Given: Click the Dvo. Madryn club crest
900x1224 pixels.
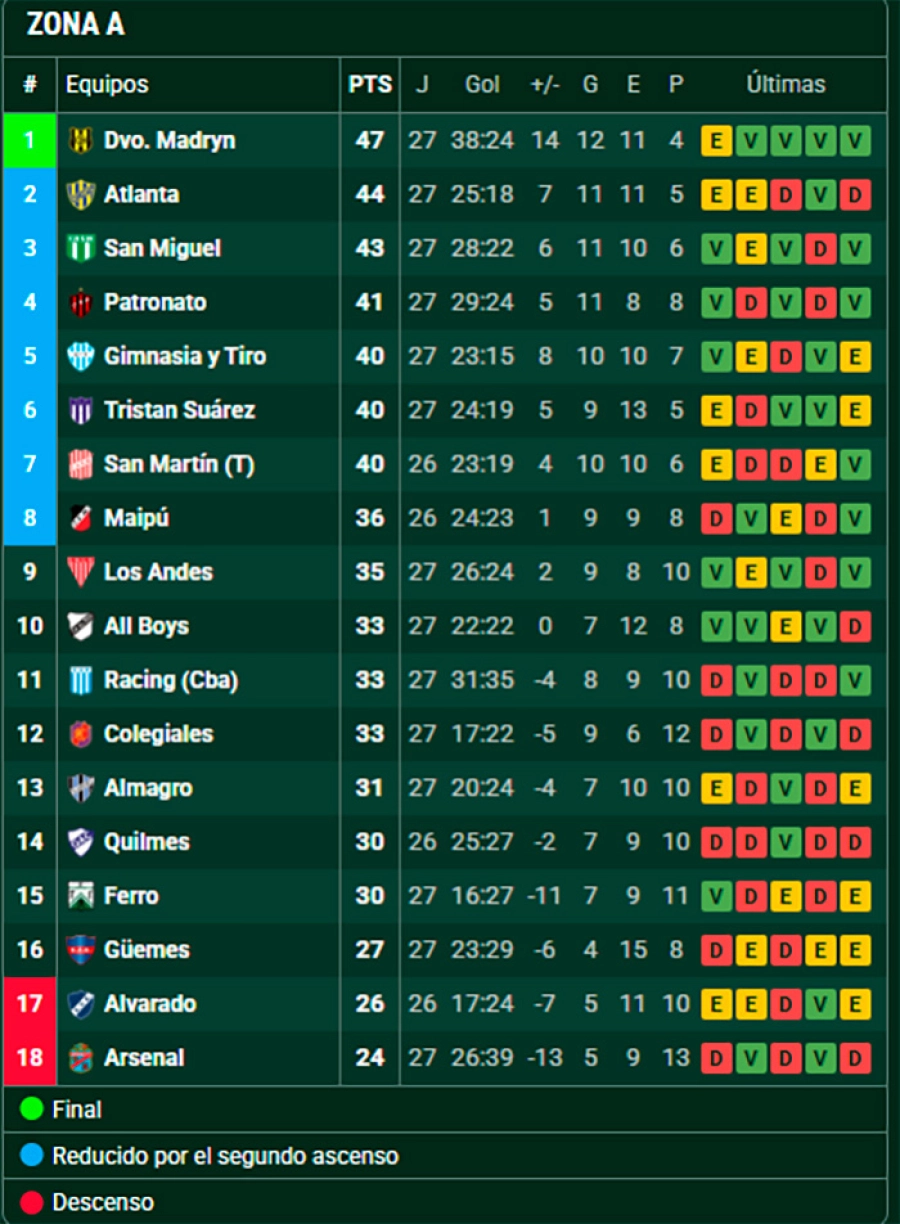Looking at the screenshot, I should pos(80,140).
